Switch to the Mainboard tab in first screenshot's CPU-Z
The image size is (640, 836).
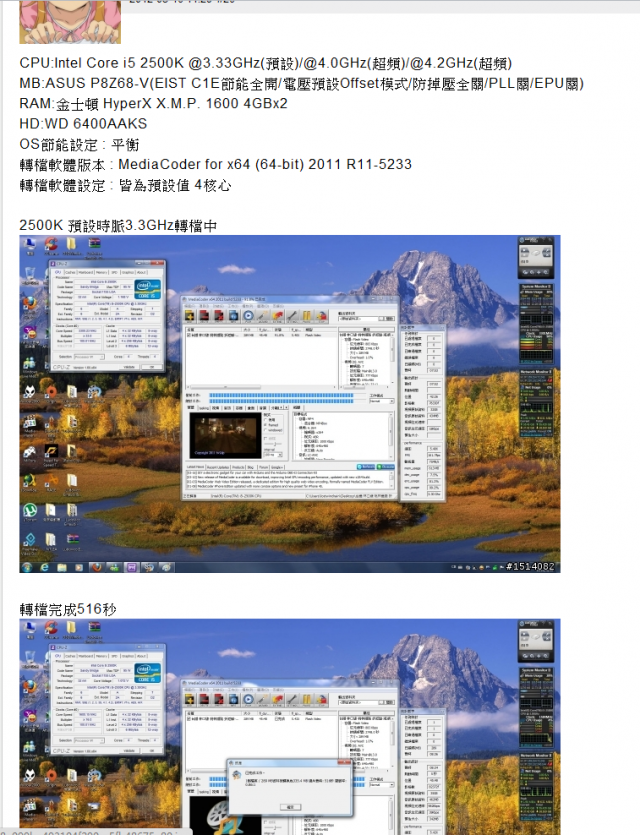[86, 272]
